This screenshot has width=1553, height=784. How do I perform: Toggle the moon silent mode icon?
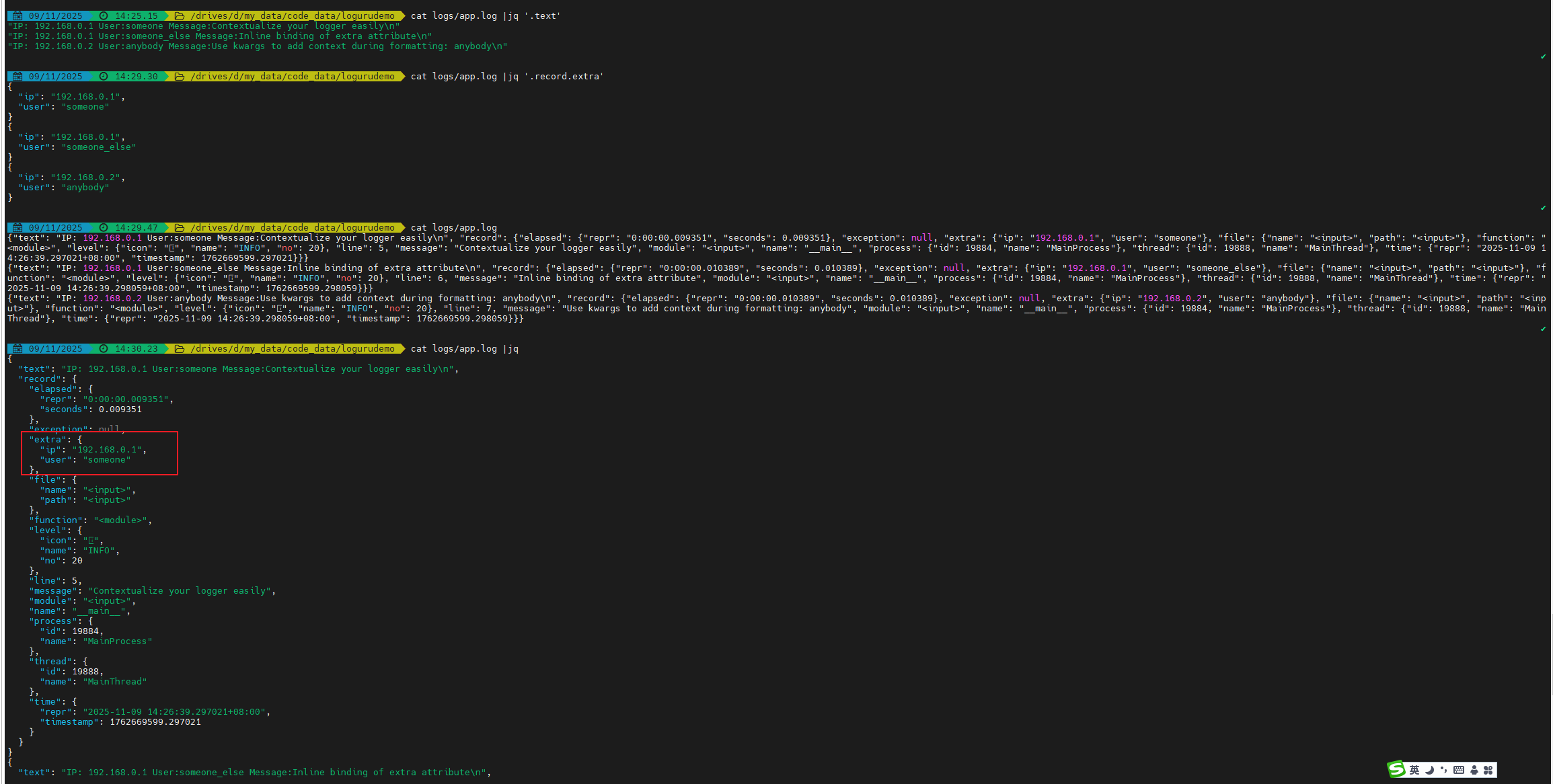(1429, 770)
